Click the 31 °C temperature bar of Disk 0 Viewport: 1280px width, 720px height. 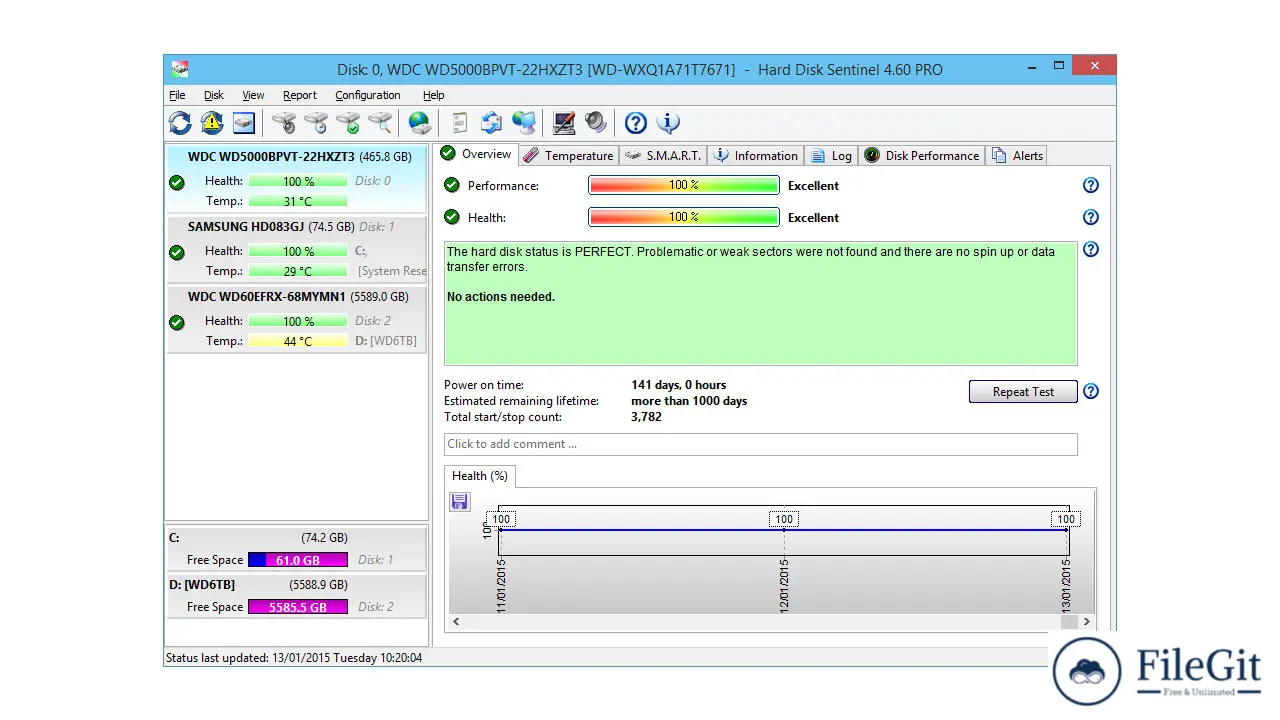tap(298, 201)
